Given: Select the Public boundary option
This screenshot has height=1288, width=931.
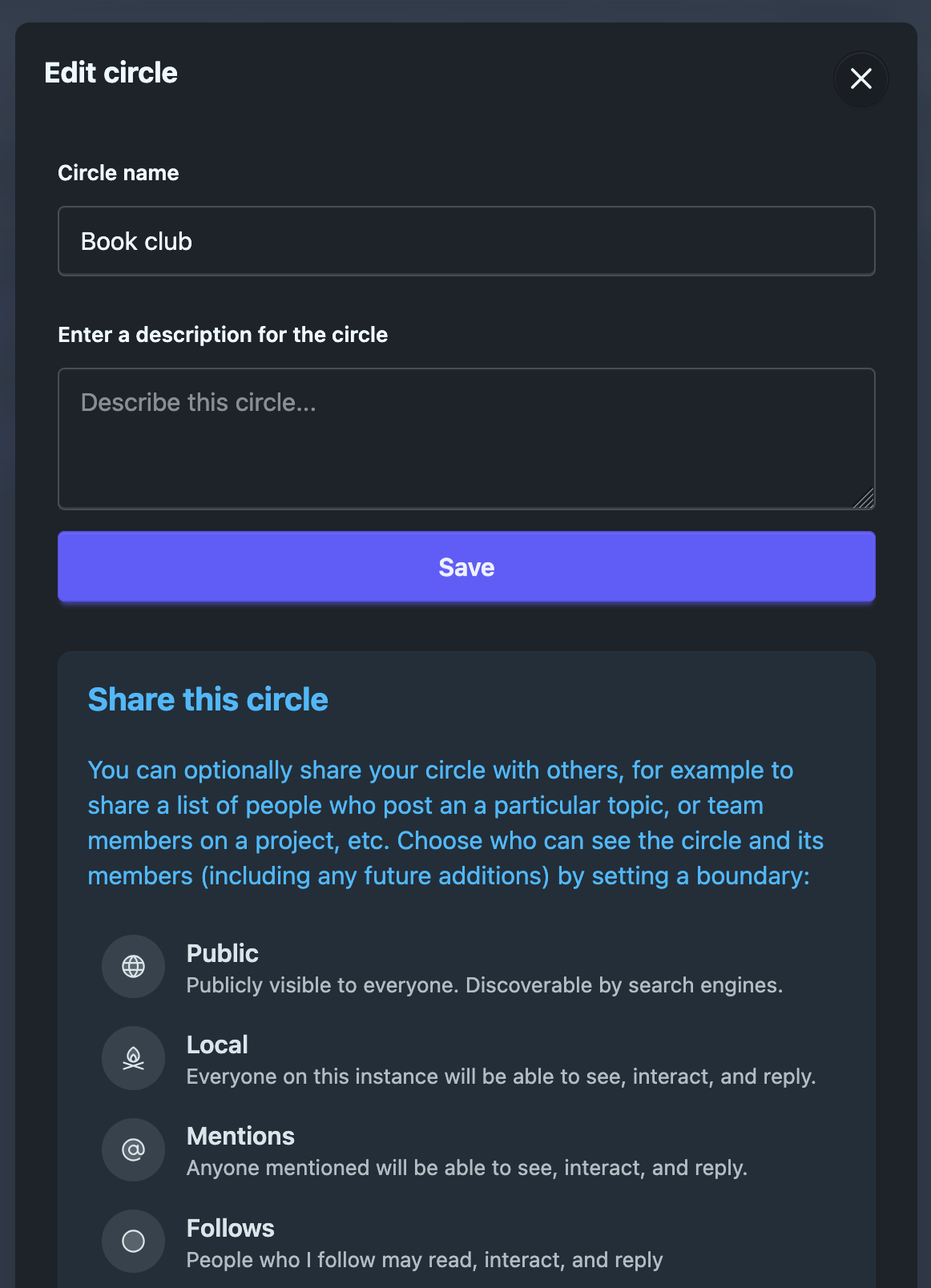Looking at the screenshot, I should 223,953.
